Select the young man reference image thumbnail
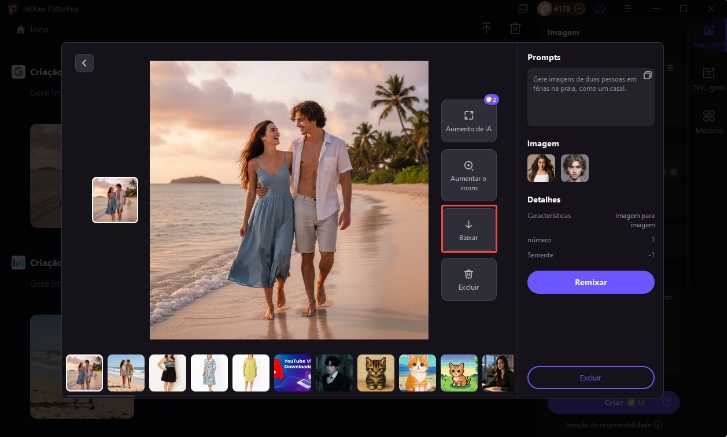The height and width of the screenshot is (437, 727). coord(575,168)
